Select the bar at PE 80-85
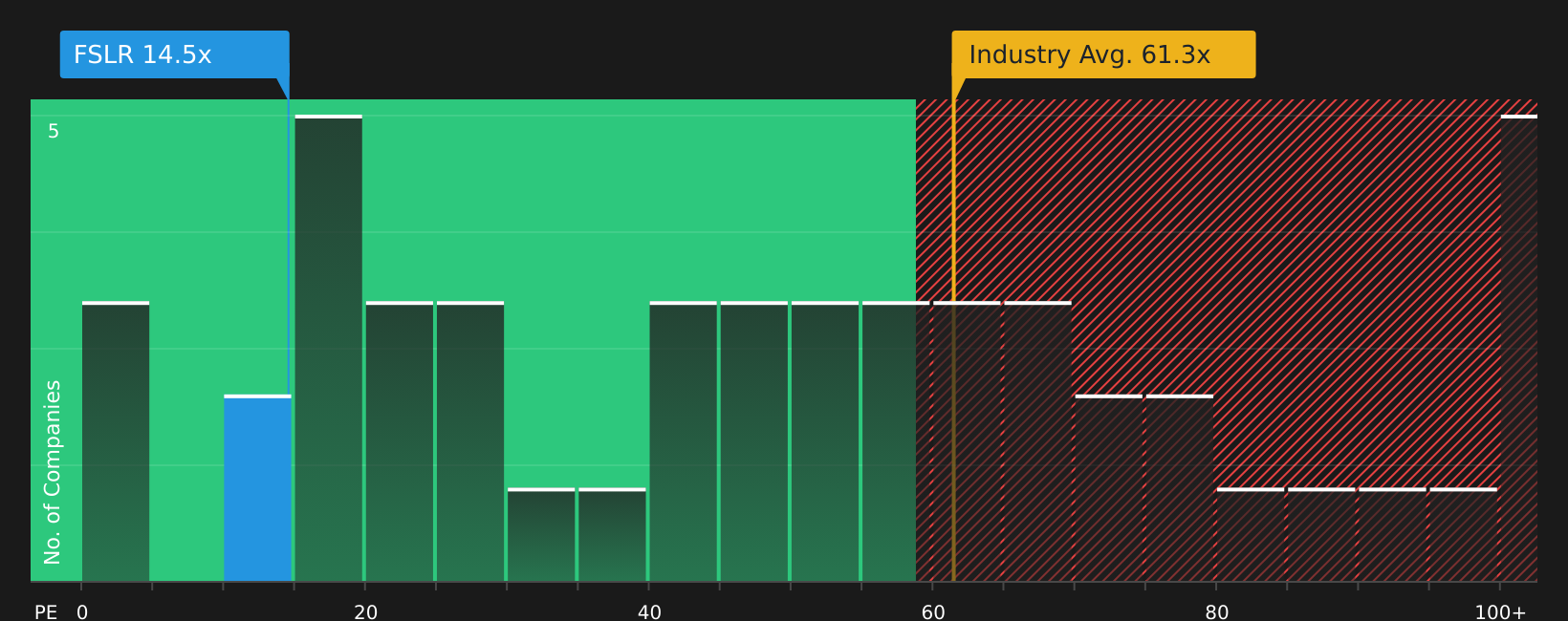The height and width of the screenshot is (621, 1568). click(x=1251, y=535)
